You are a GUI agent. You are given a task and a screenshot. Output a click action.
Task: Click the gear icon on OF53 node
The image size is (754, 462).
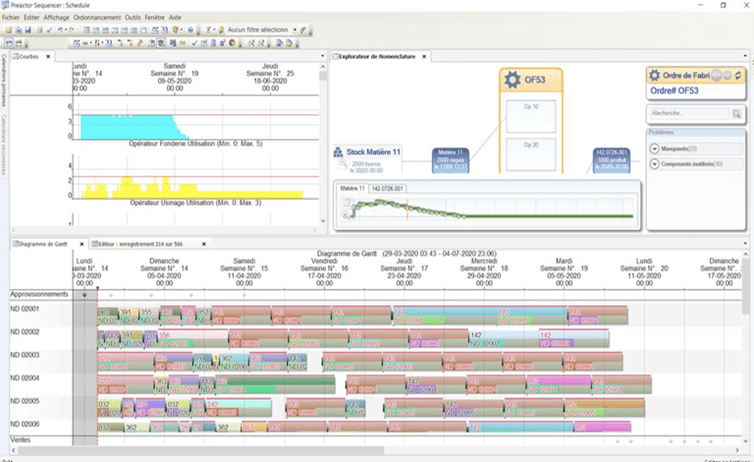[x=512, y=79]
